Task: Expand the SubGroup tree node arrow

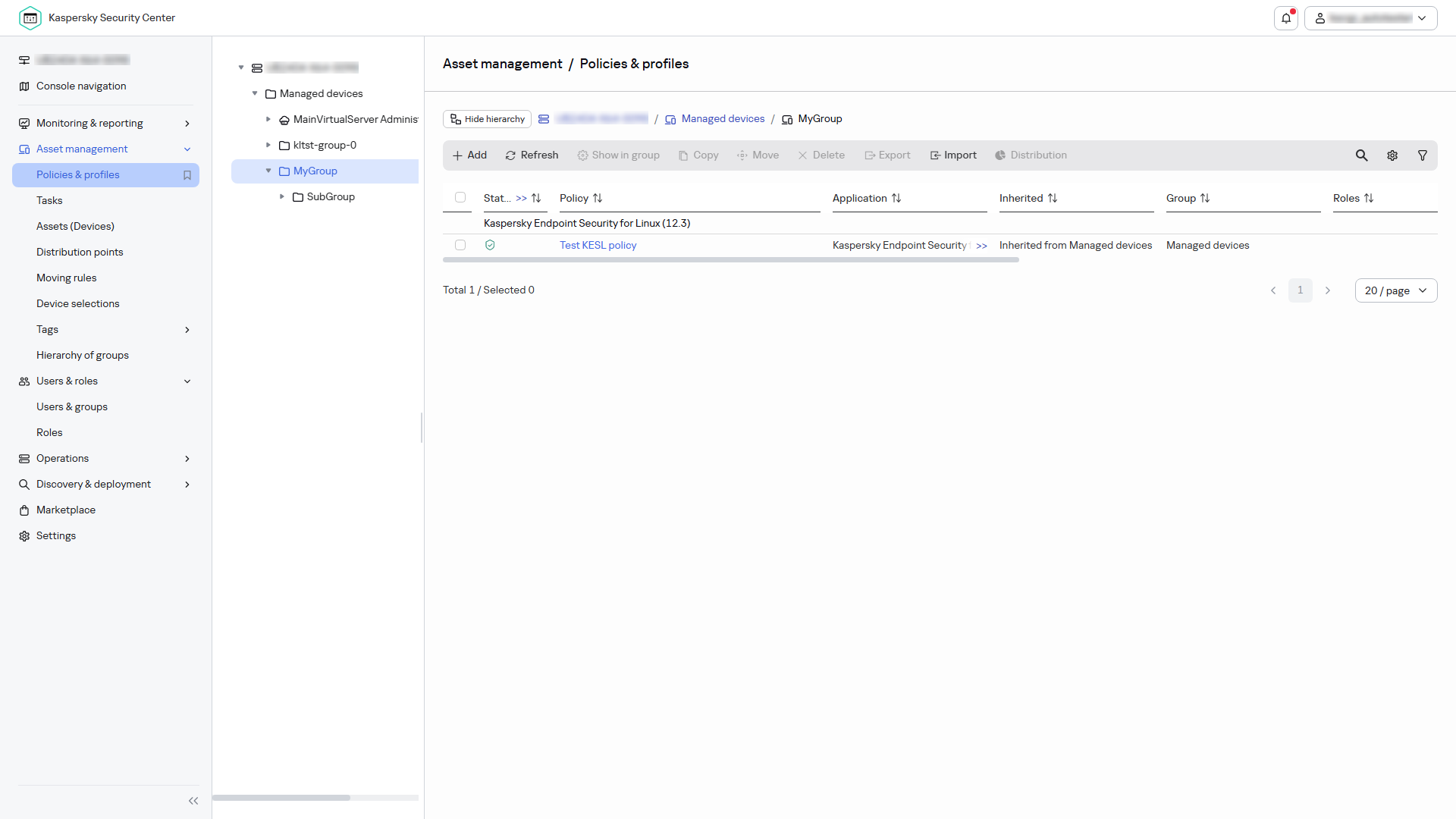Action: point(282,196)
